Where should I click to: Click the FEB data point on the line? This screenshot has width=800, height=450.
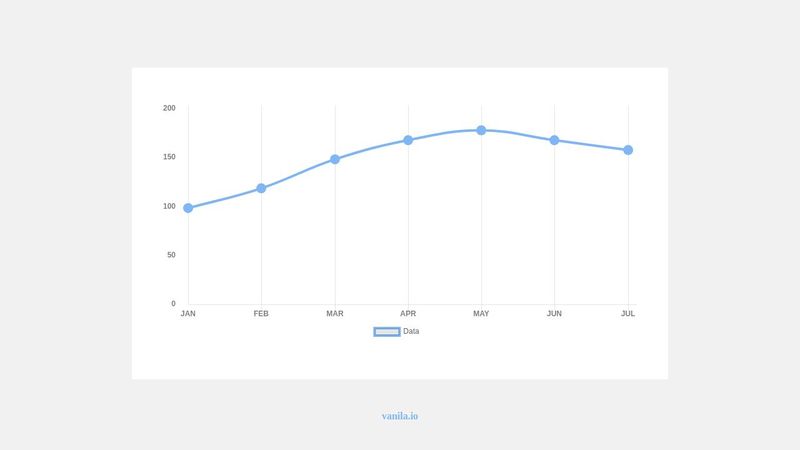pyautogui.click(x=261, y=188)
